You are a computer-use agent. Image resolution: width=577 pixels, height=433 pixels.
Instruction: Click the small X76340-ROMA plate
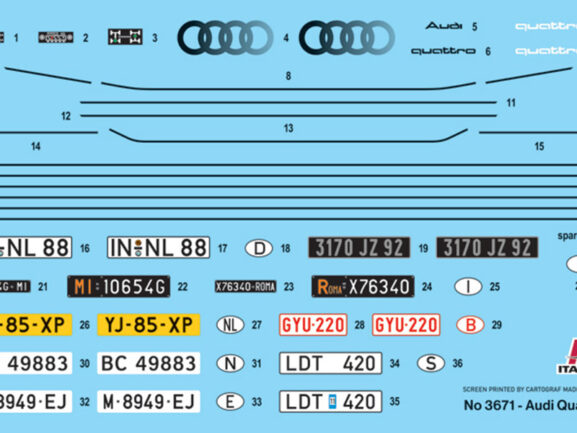click(245, 287)
